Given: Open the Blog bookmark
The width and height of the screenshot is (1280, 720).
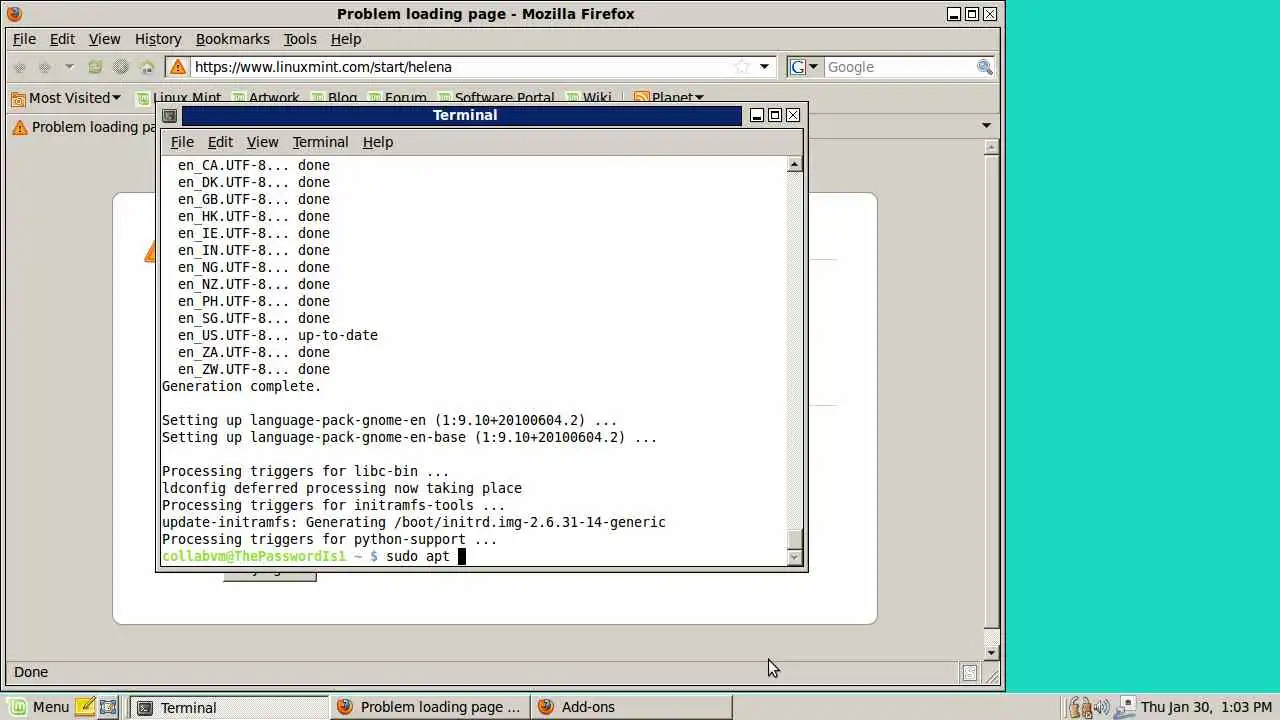Looking at the screenshot, I should [x=334, y=98].
